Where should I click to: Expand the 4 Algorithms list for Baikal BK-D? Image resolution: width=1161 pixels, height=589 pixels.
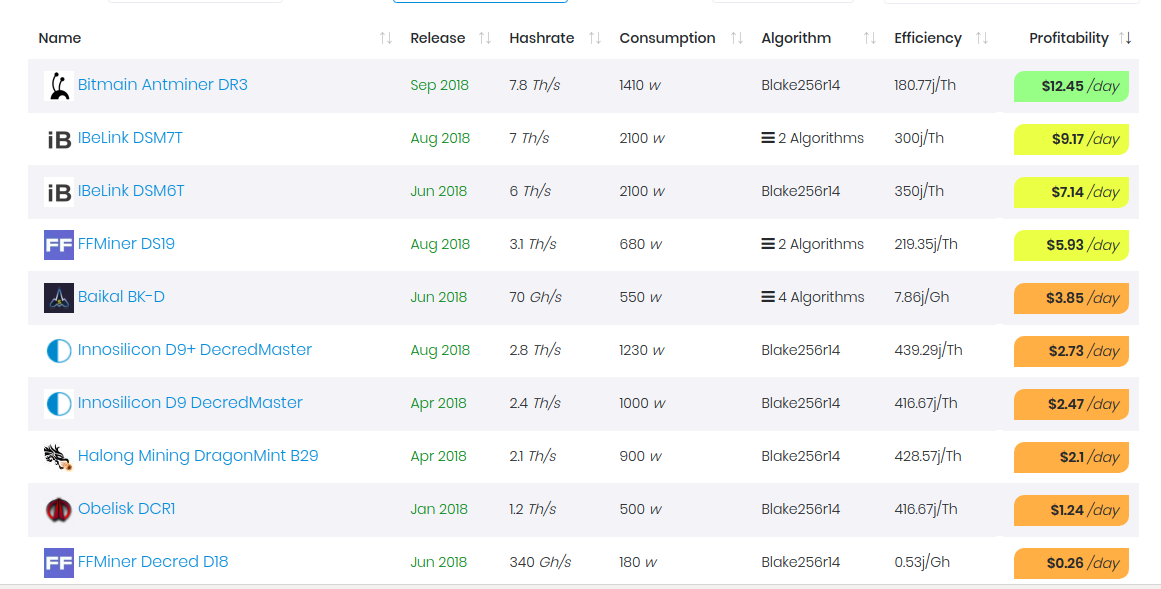point(812,297)
